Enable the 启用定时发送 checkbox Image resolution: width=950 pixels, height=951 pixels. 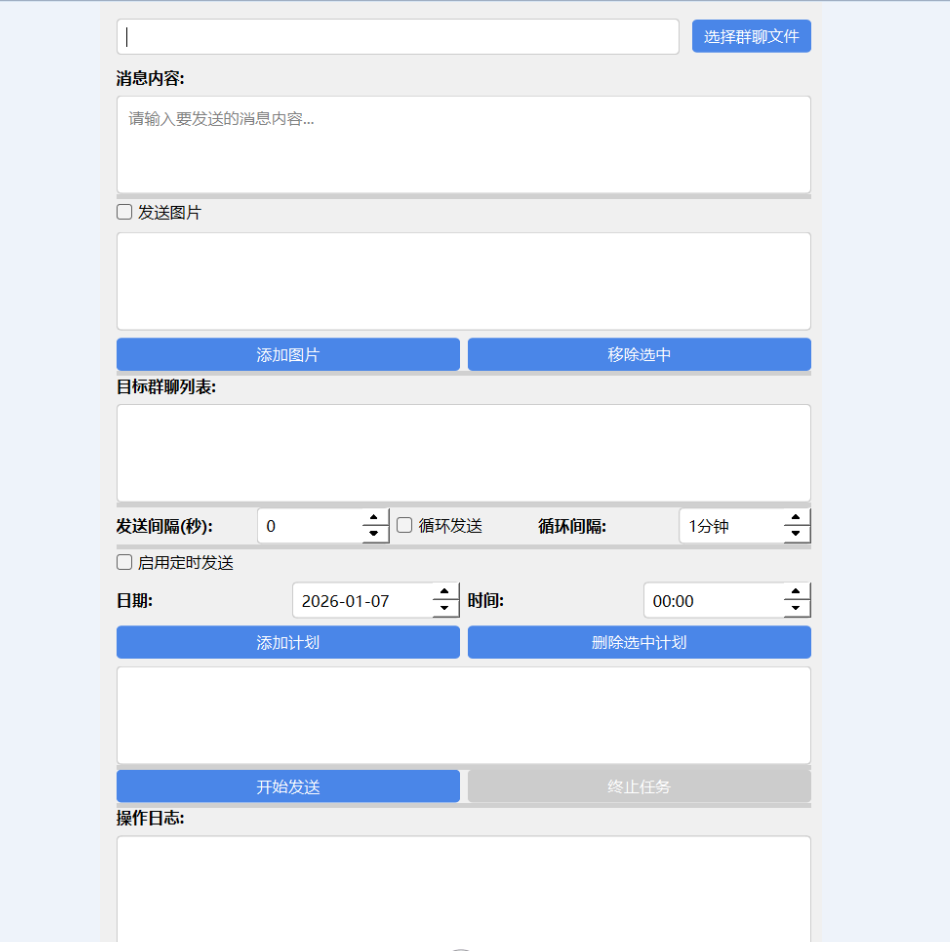[125, 562]
